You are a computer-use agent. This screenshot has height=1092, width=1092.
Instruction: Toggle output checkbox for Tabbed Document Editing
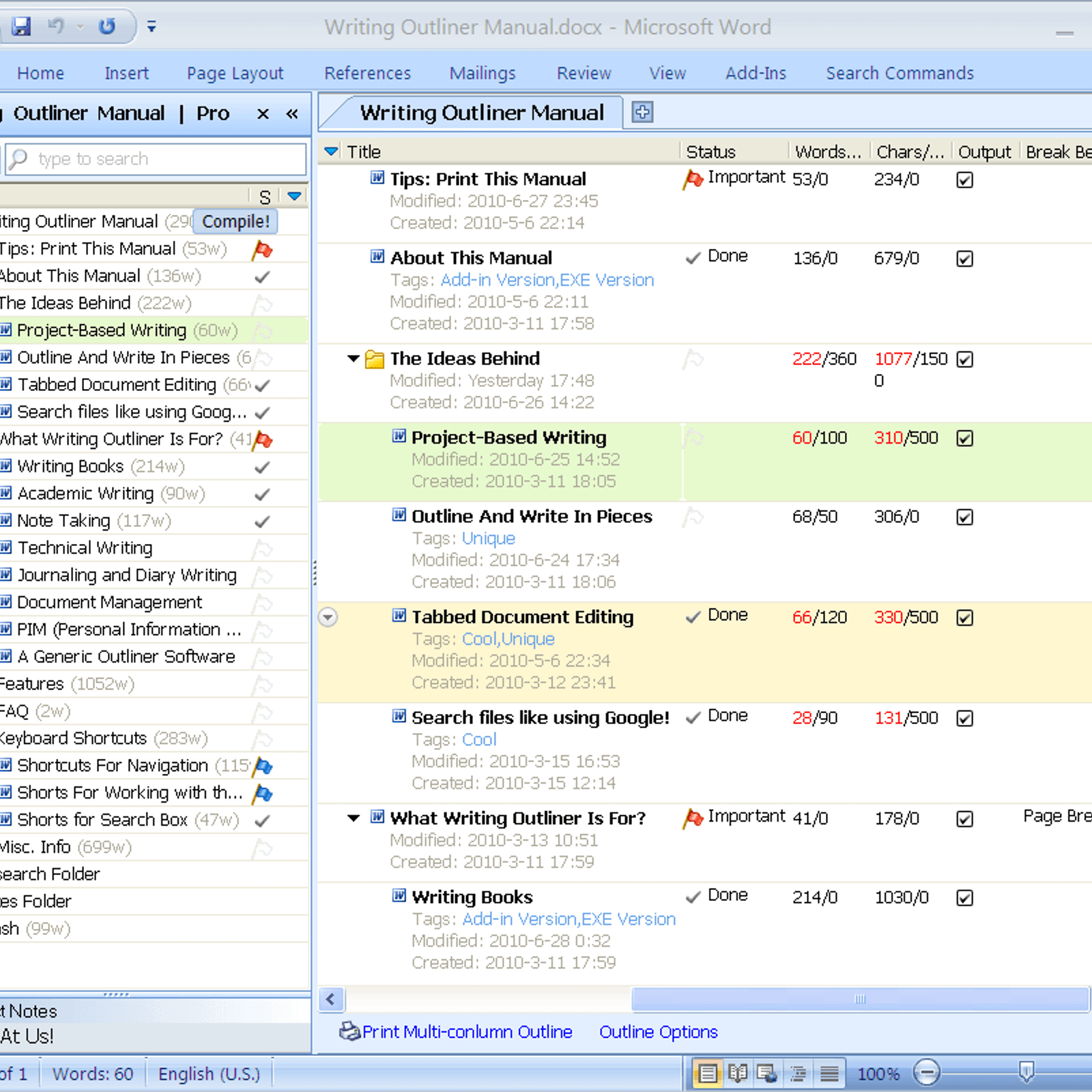pos(964,618)
